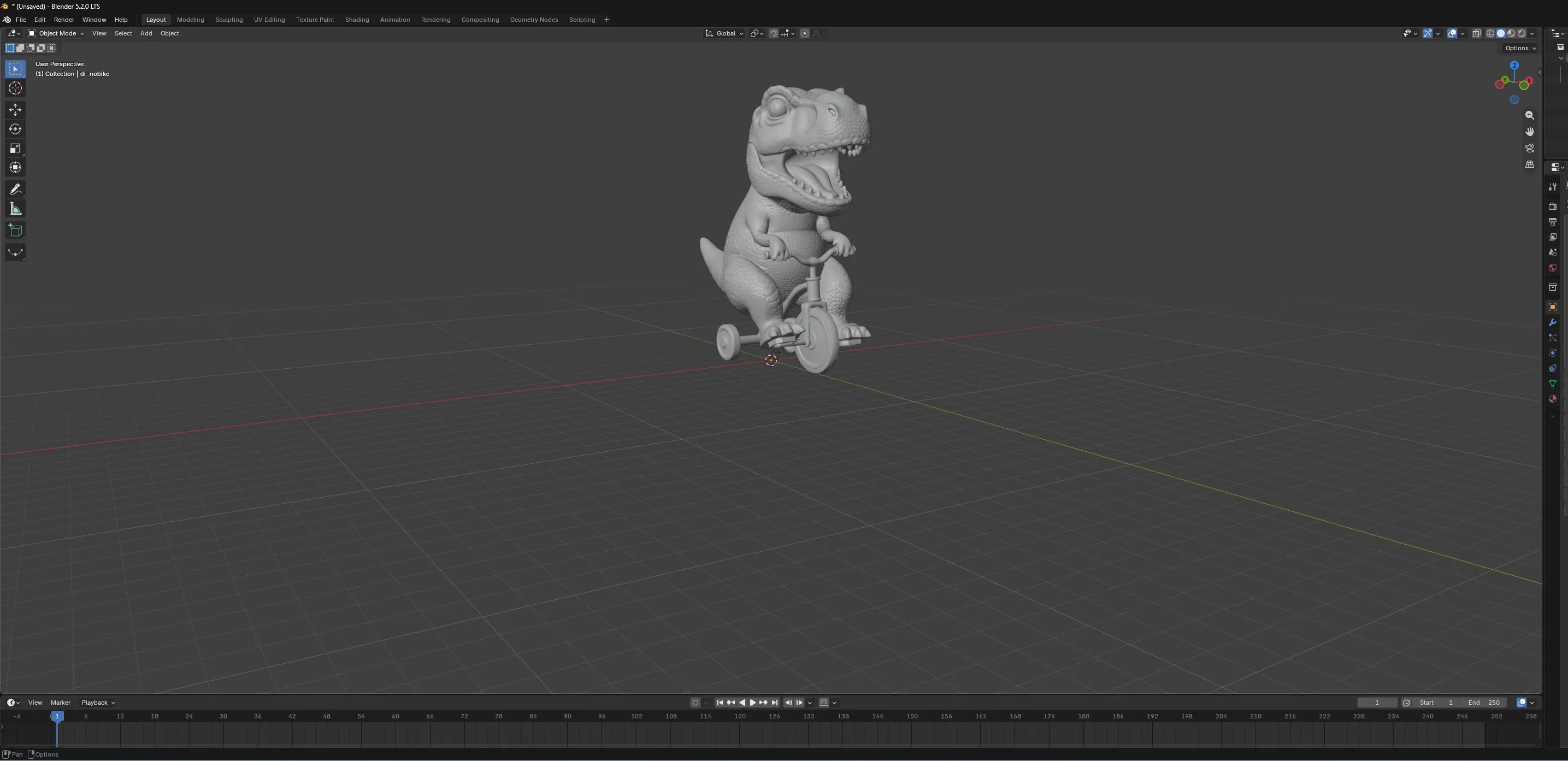Toggle the camera view icon
This screenshot has height=761, width=1568.
(x=1530, y=148)
